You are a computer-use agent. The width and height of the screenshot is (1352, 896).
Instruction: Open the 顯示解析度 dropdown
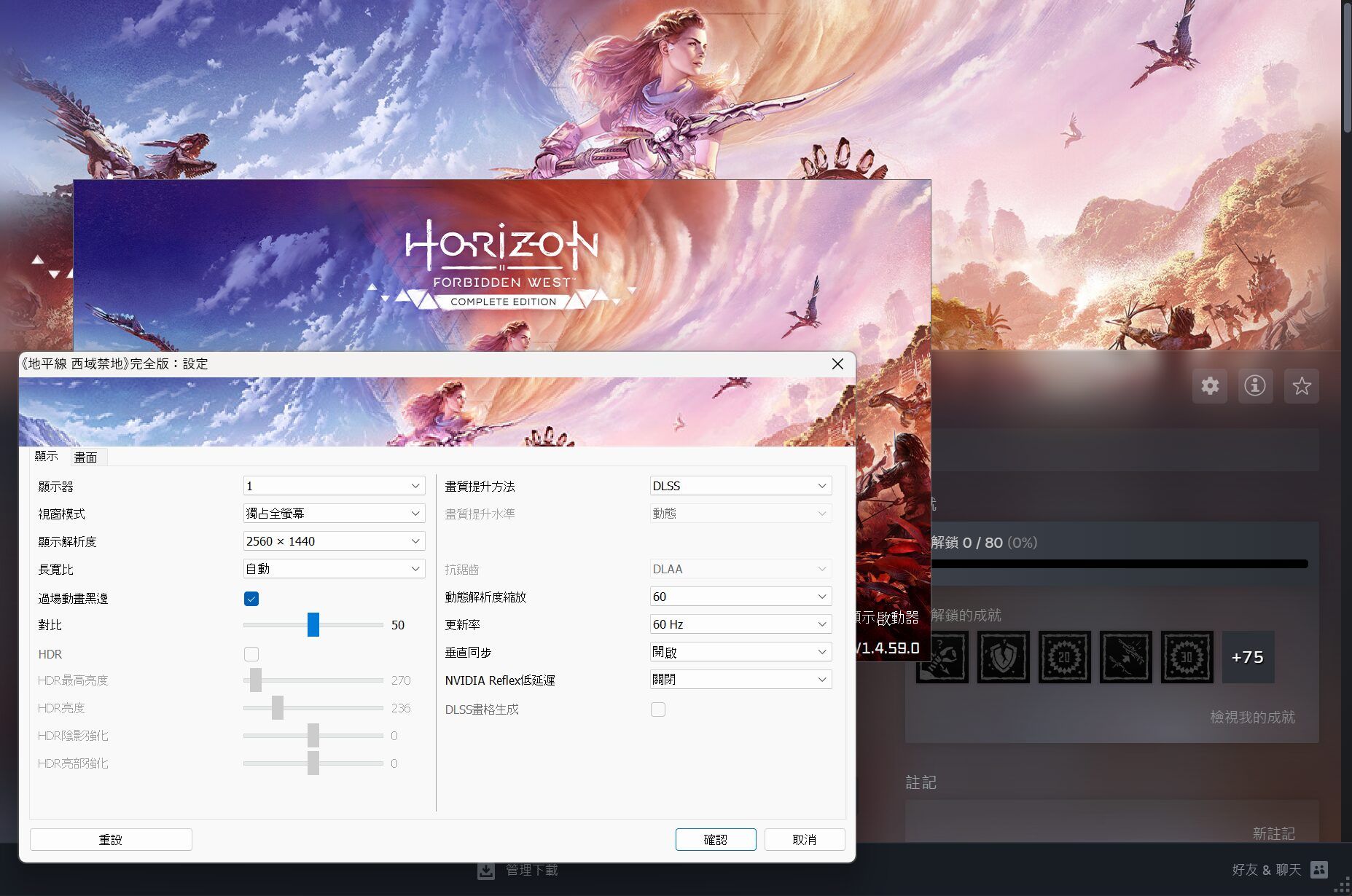coord(334,541)
